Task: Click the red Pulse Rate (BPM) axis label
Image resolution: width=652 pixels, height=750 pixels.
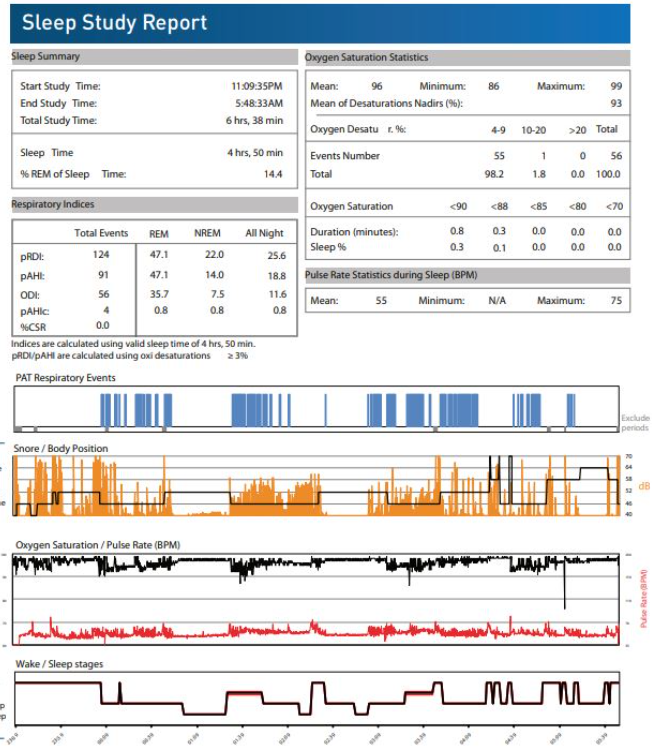Action: point(643,598)
